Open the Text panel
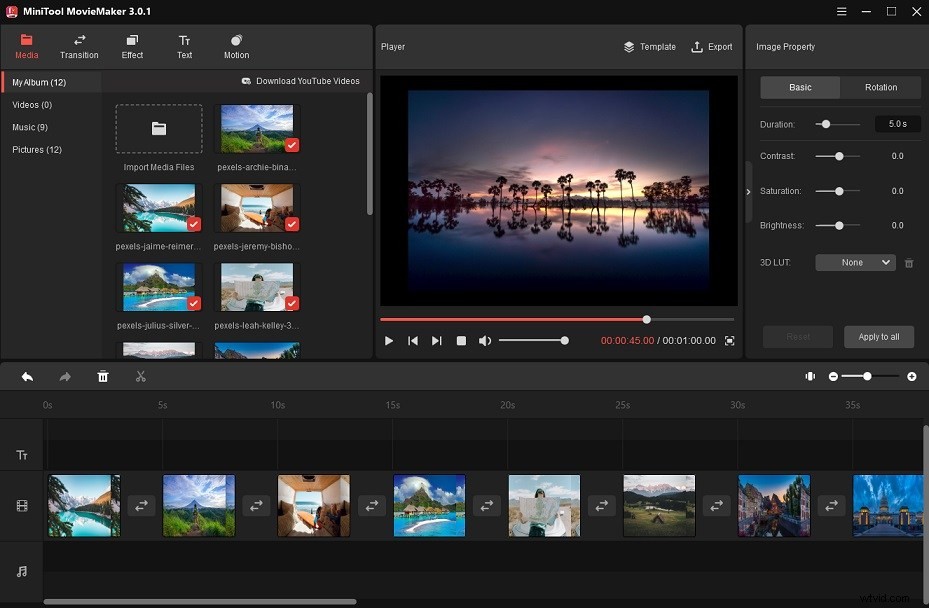 184,46
